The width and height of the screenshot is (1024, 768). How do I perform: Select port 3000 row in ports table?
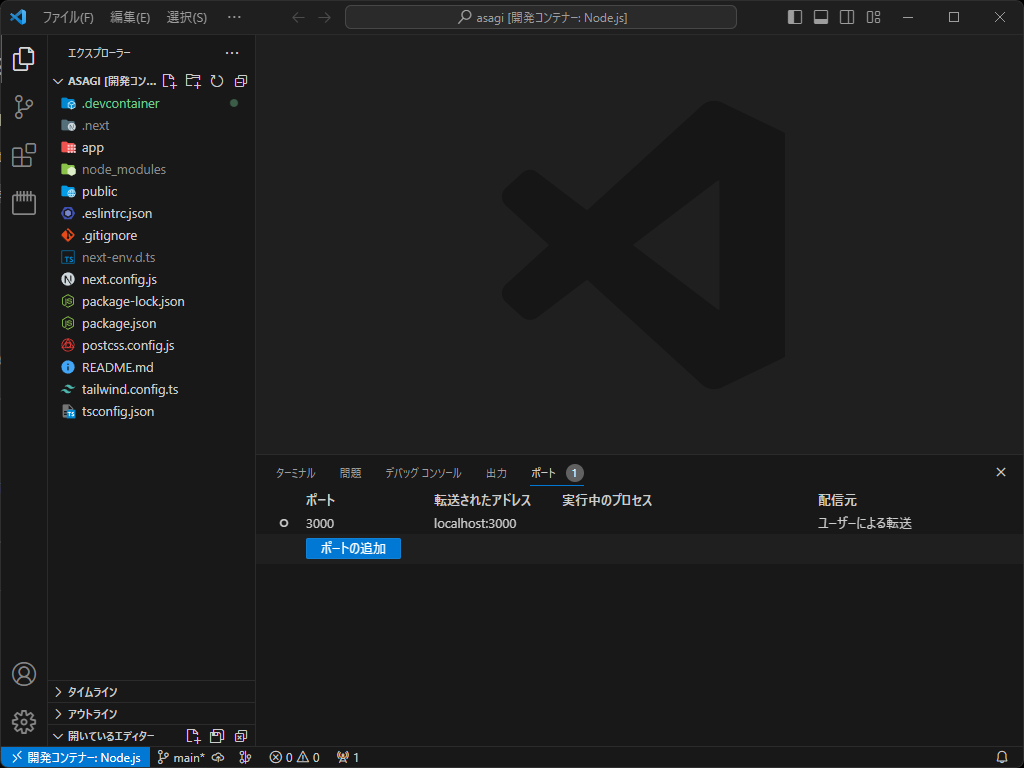pyautogui.click(x=640, y=523)
